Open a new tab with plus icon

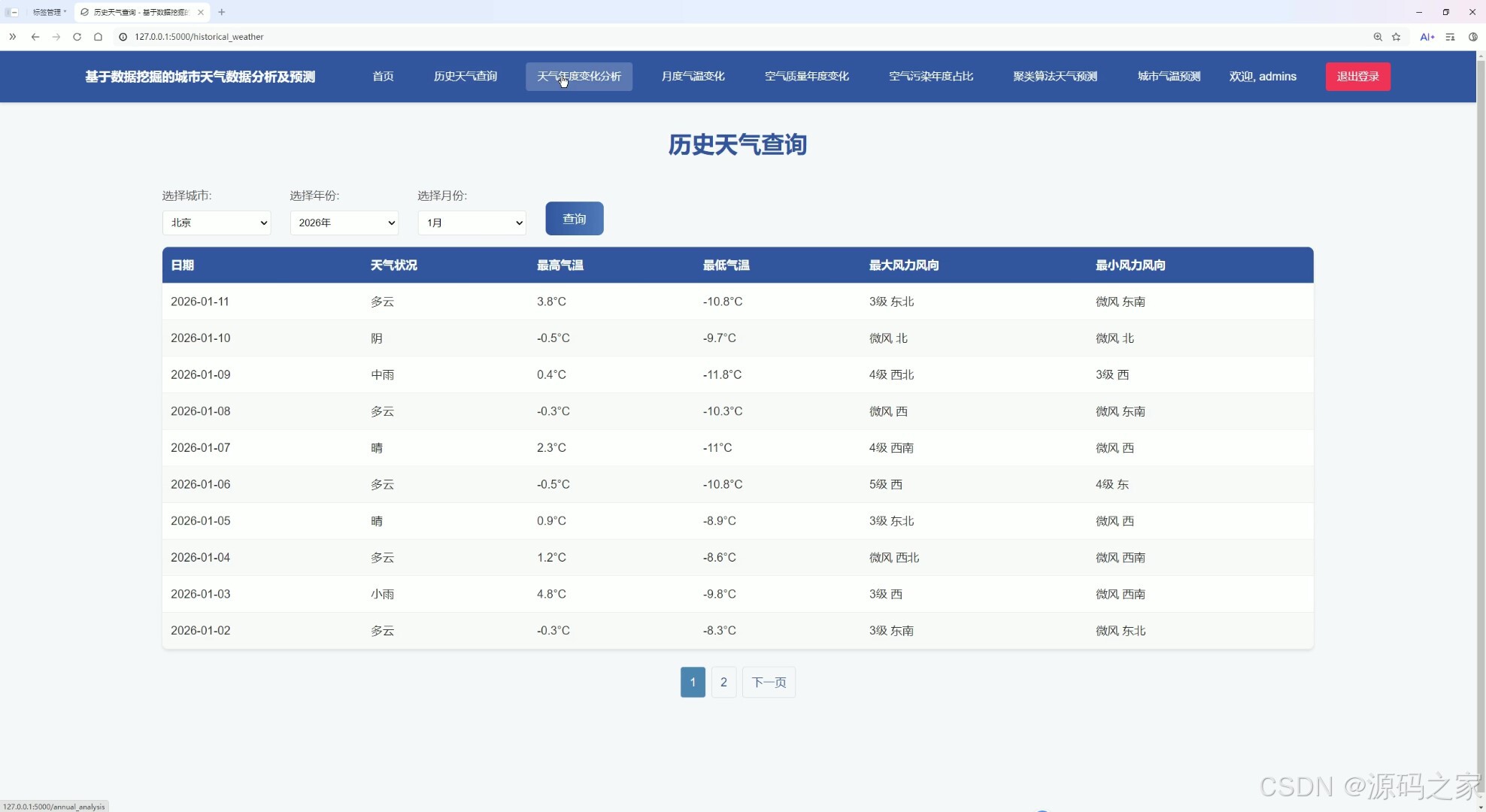click(x=222, y=12)
